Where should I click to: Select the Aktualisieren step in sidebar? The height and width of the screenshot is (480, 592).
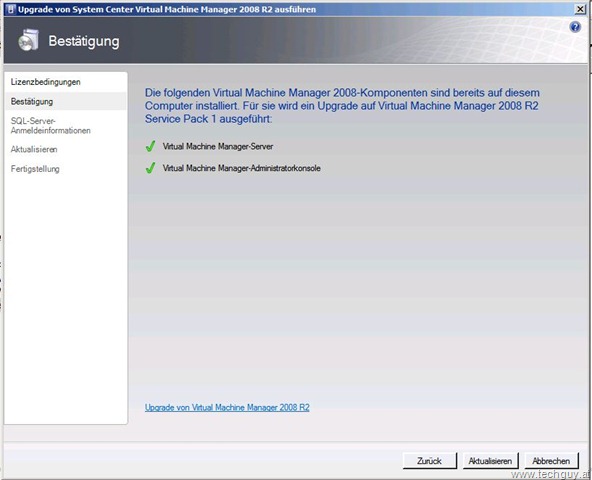[34, 150]
